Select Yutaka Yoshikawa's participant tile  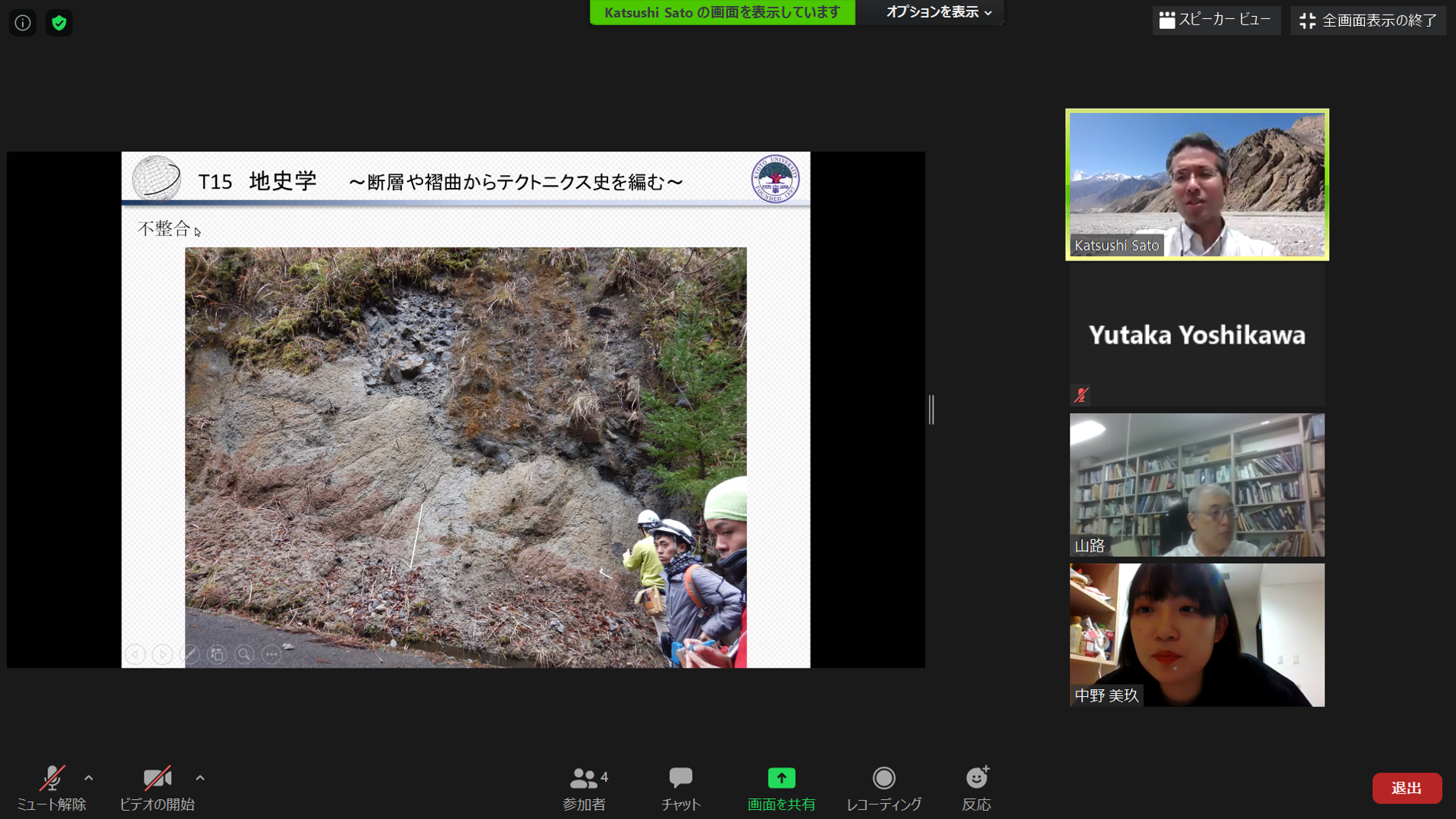1197,335
